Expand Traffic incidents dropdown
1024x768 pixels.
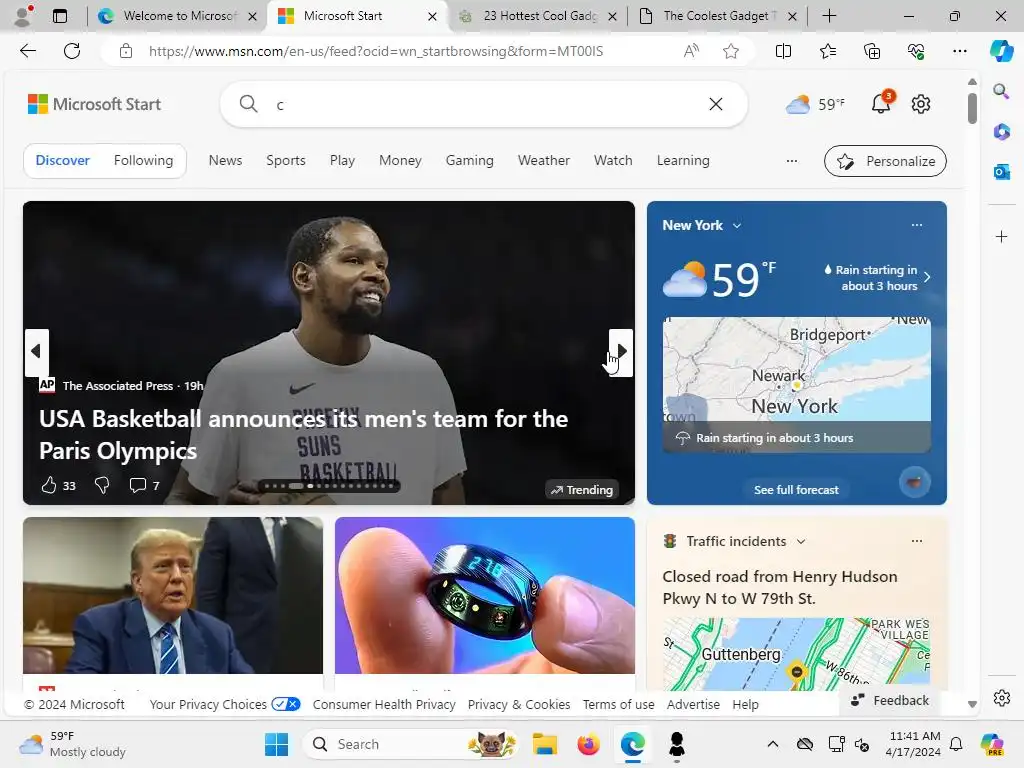pos(801,541)
